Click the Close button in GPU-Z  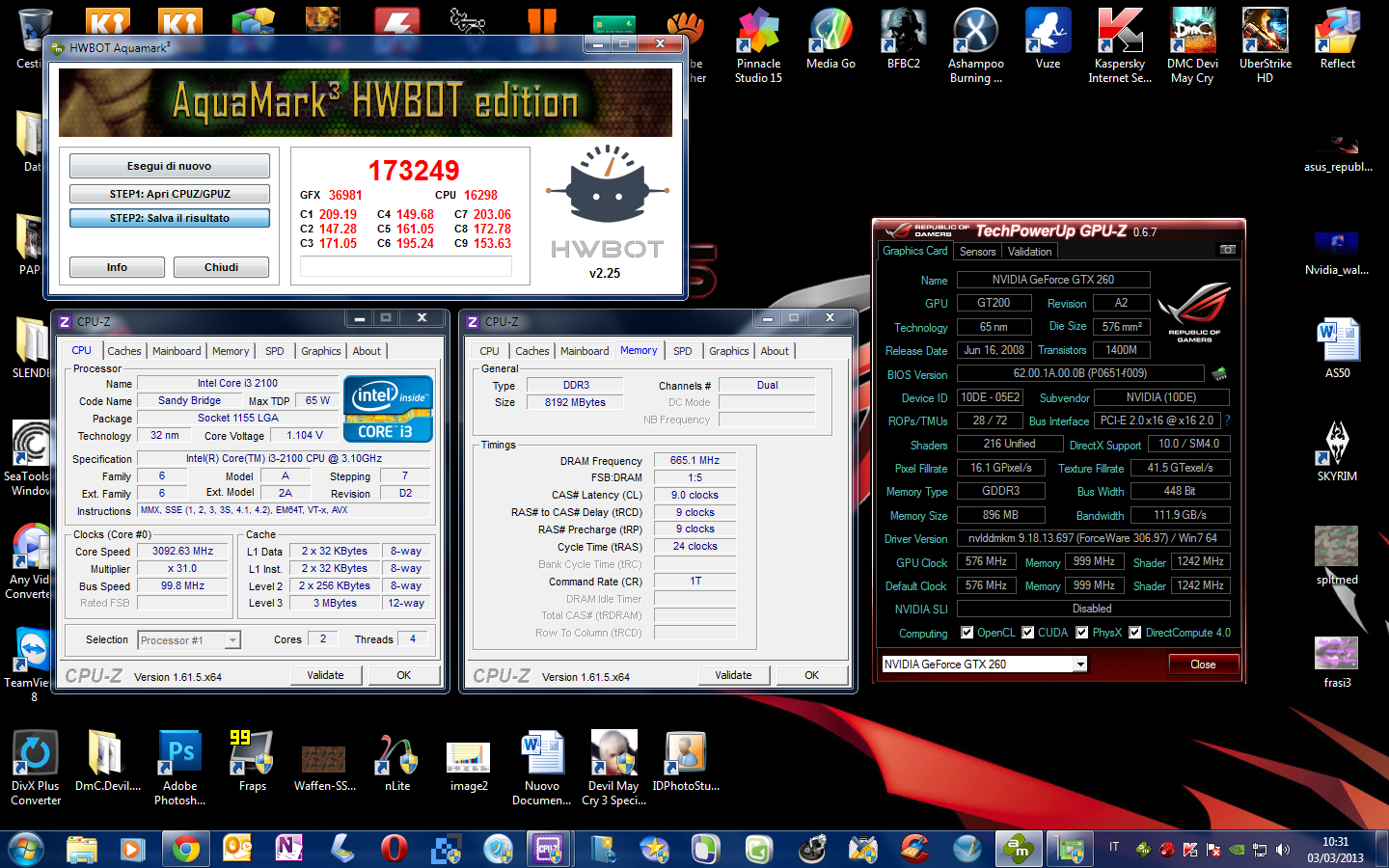point(1203,665)
